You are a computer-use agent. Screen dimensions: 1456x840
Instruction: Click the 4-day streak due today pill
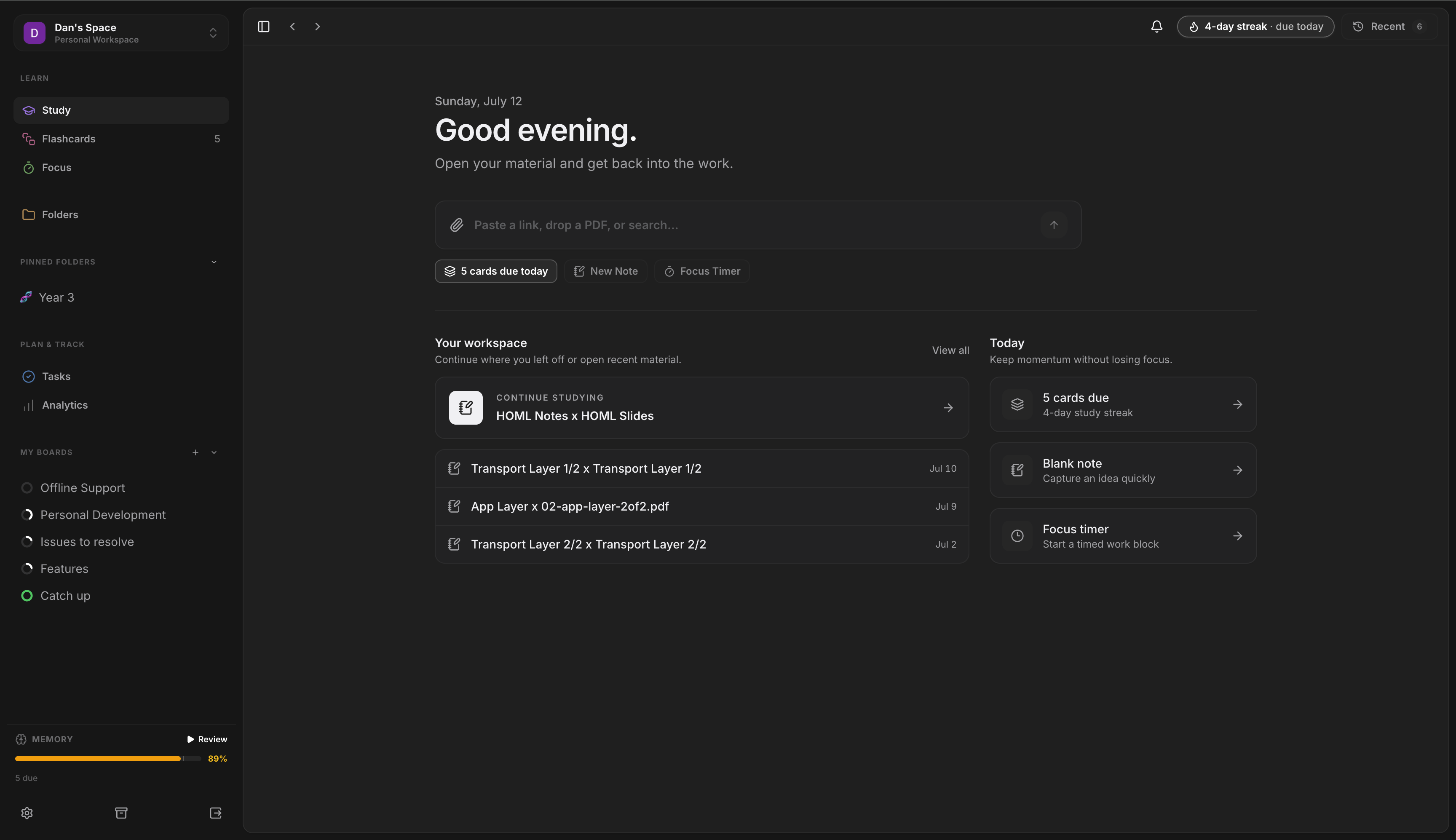1255,27
